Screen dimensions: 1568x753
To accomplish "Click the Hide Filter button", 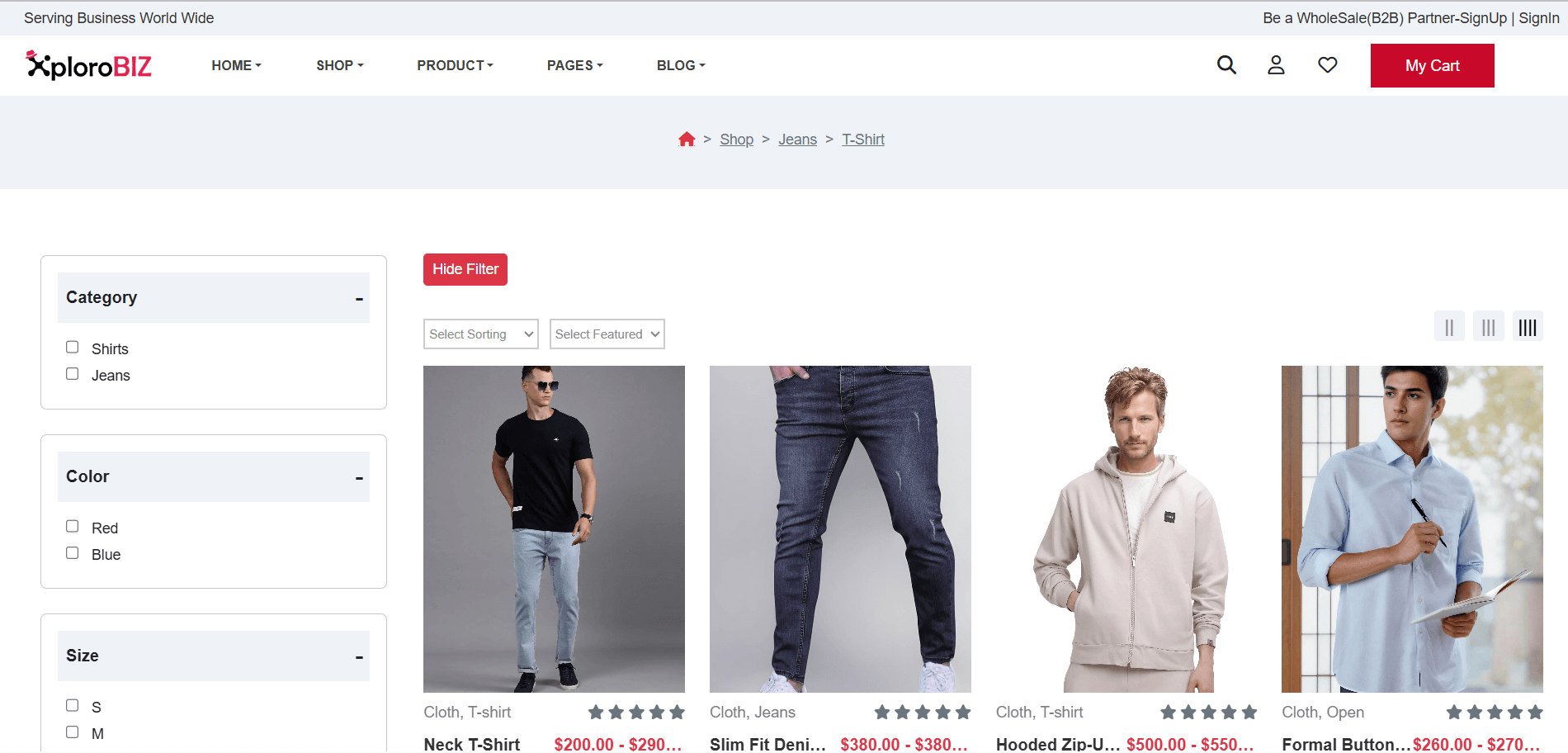I will pyautogui.click(x=465, y=269).
